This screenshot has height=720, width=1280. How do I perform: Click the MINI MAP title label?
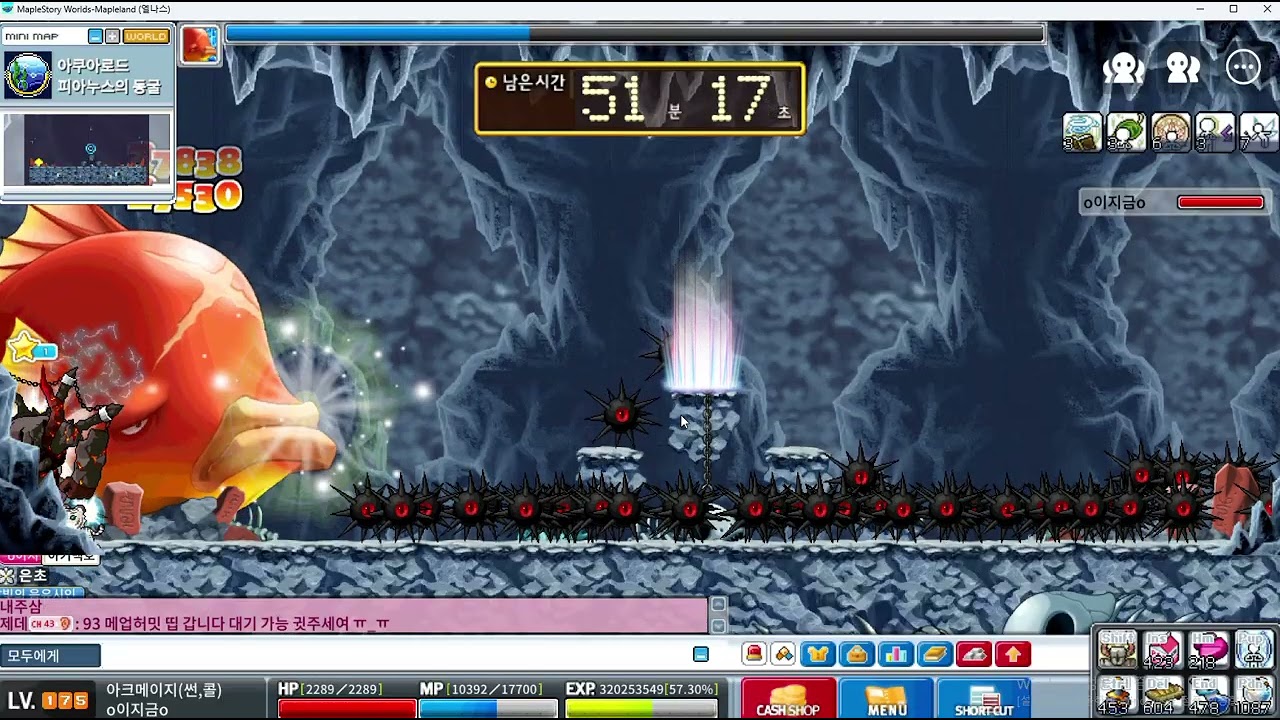(x=32, y=36)
